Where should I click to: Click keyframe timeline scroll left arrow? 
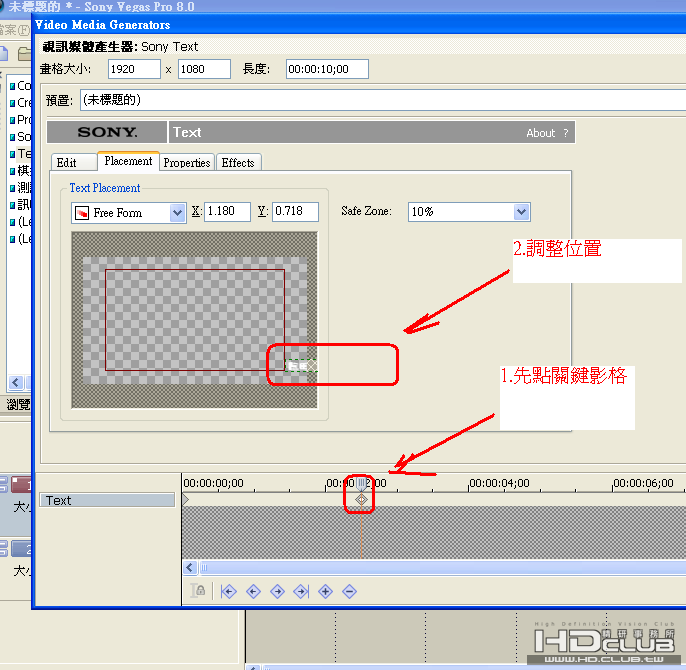click(x=189, y=568)
